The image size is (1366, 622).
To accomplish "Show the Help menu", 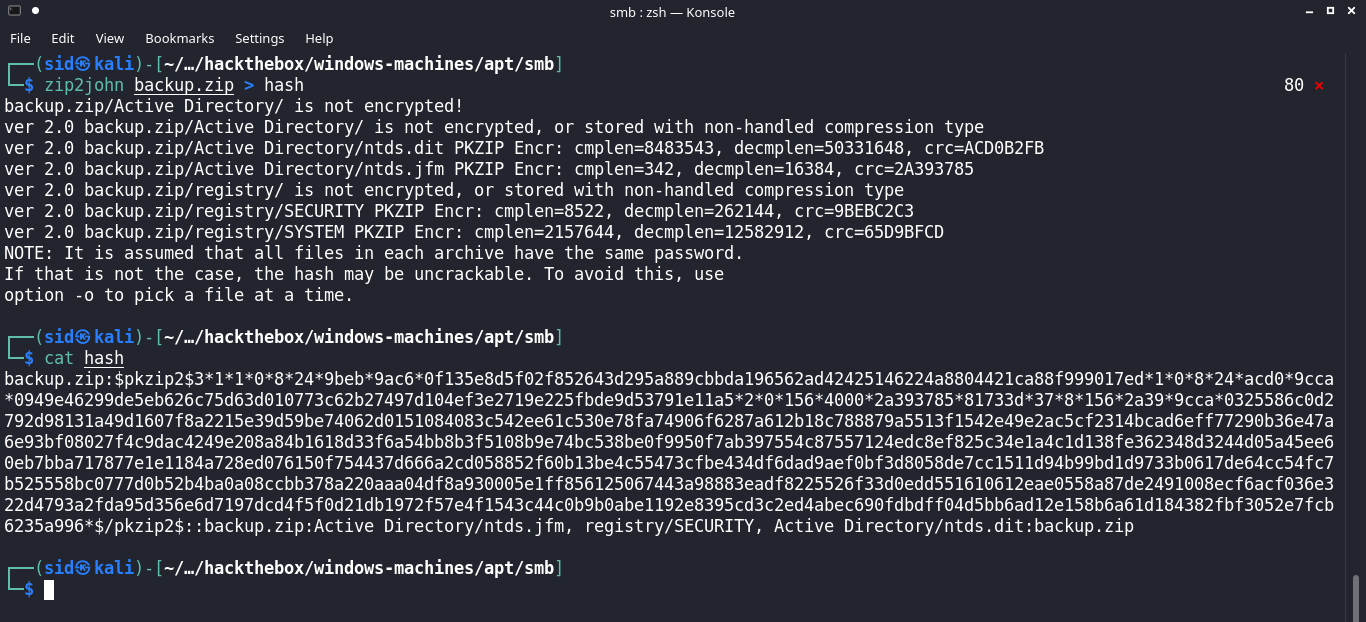I will 319,39.
